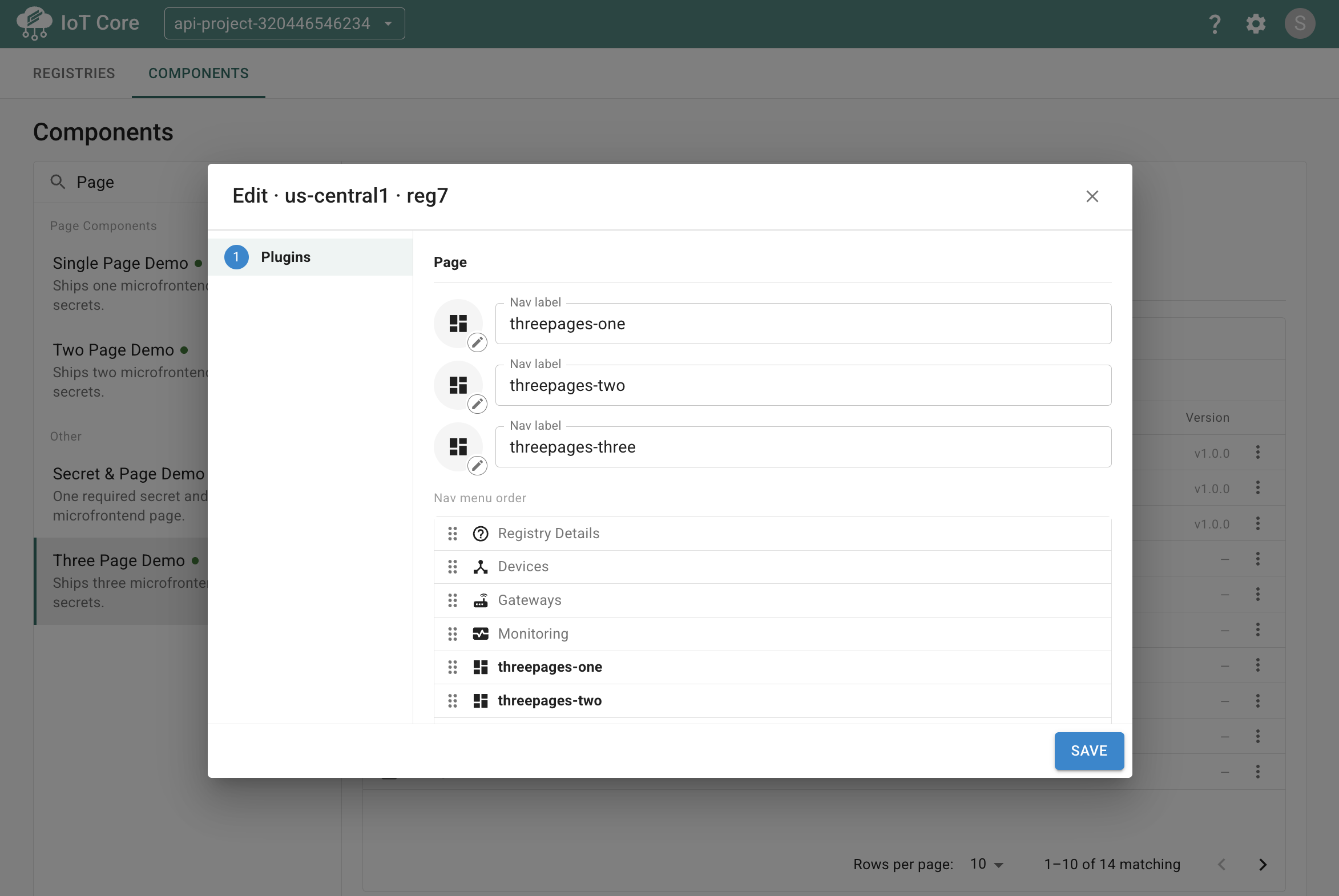This screenshot has height=896, width=1339.
Task: Click the Registry Details question-circle icon
Action: tap(481, 534)
